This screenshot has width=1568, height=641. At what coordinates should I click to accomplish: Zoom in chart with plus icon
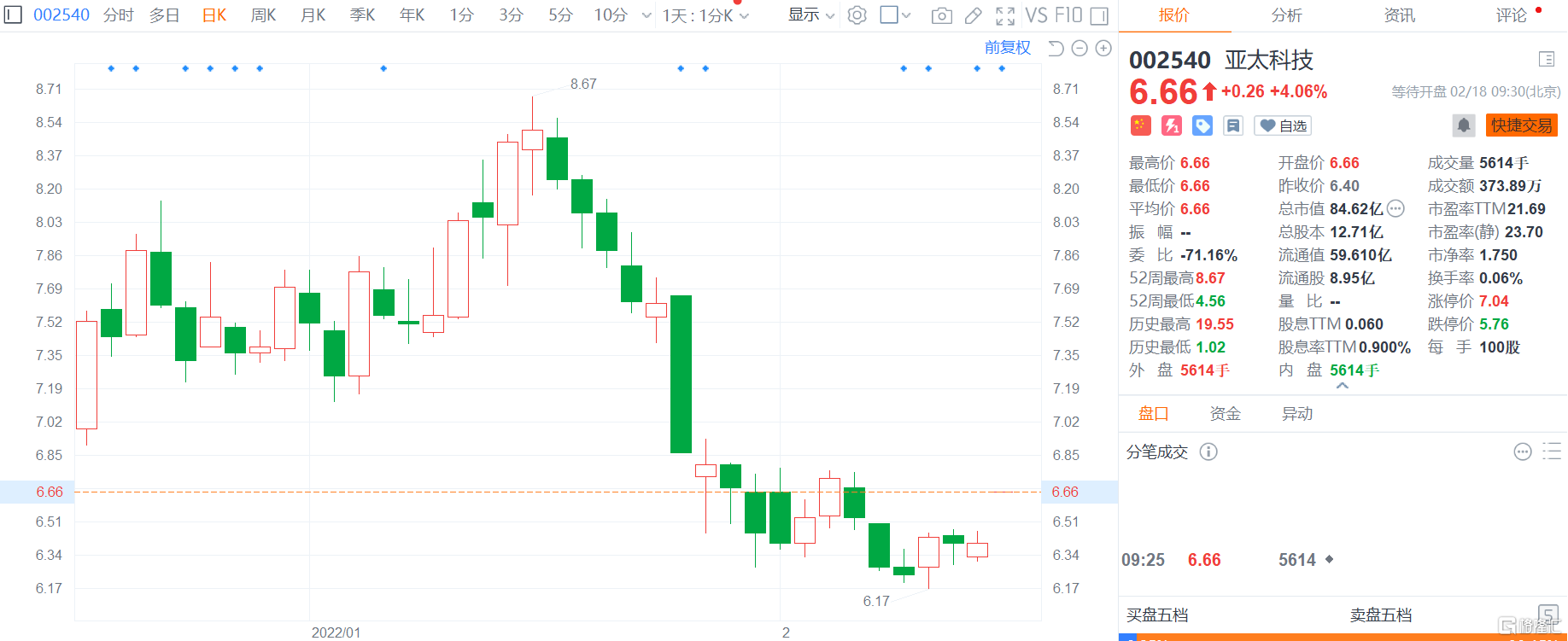(x=1103, y=49)
